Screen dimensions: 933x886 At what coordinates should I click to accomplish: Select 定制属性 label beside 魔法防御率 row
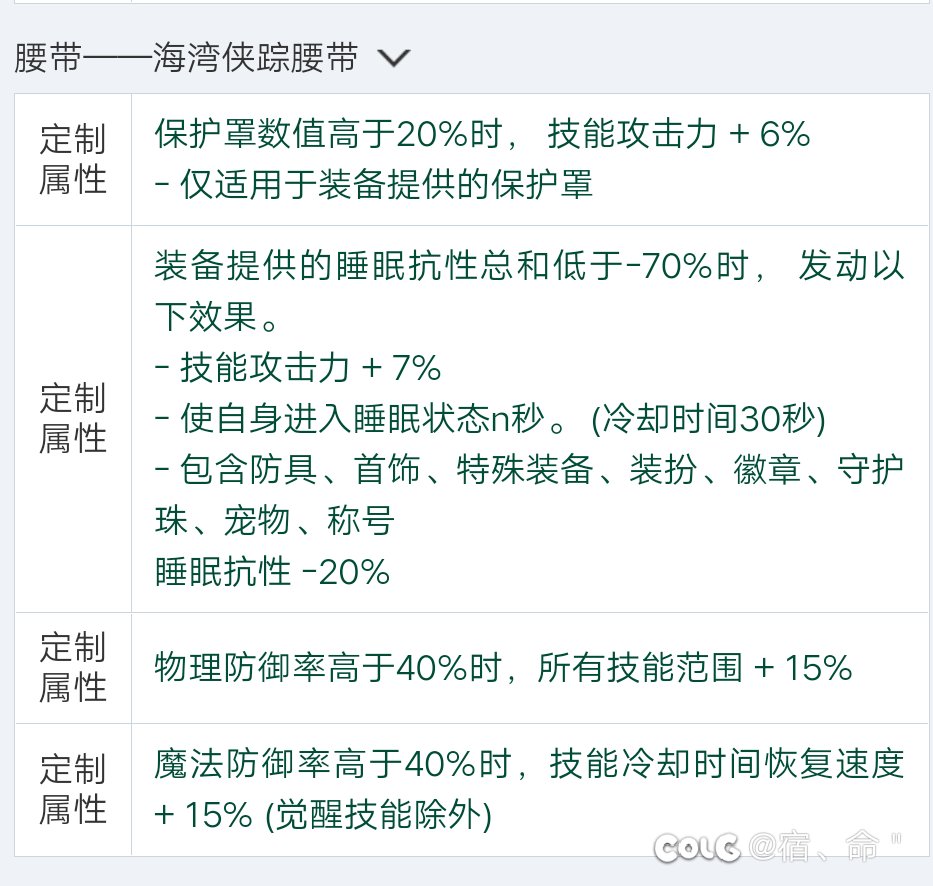(x=73, y=790)
